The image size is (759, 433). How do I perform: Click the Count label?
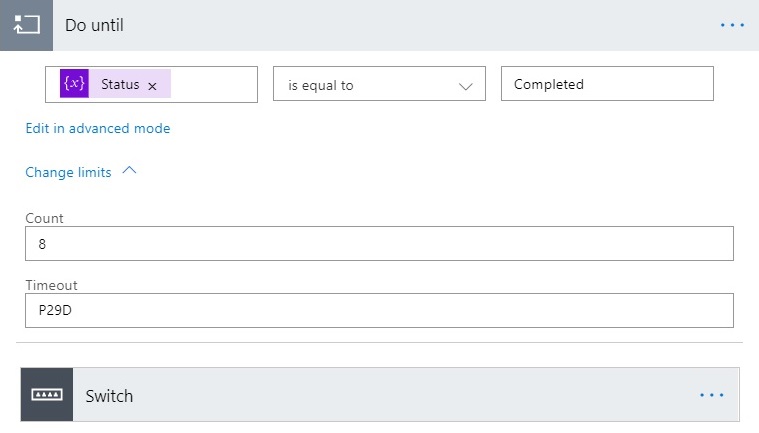44,218
